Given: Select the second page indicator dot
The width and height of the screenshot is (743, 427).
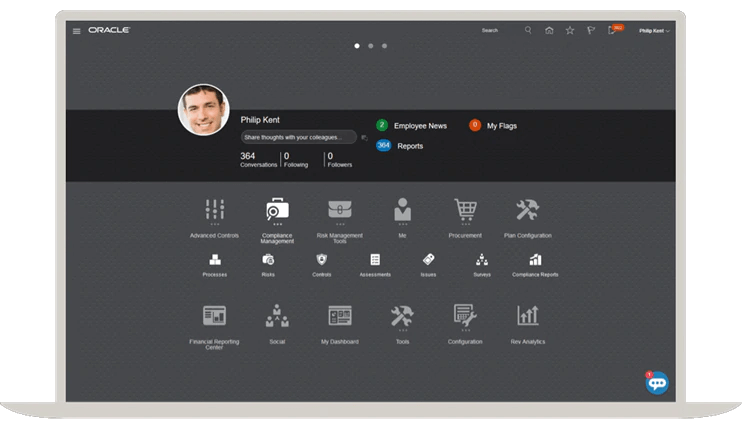Looking at the screenshot, I should pyautogui.click(x=371, y=46).
